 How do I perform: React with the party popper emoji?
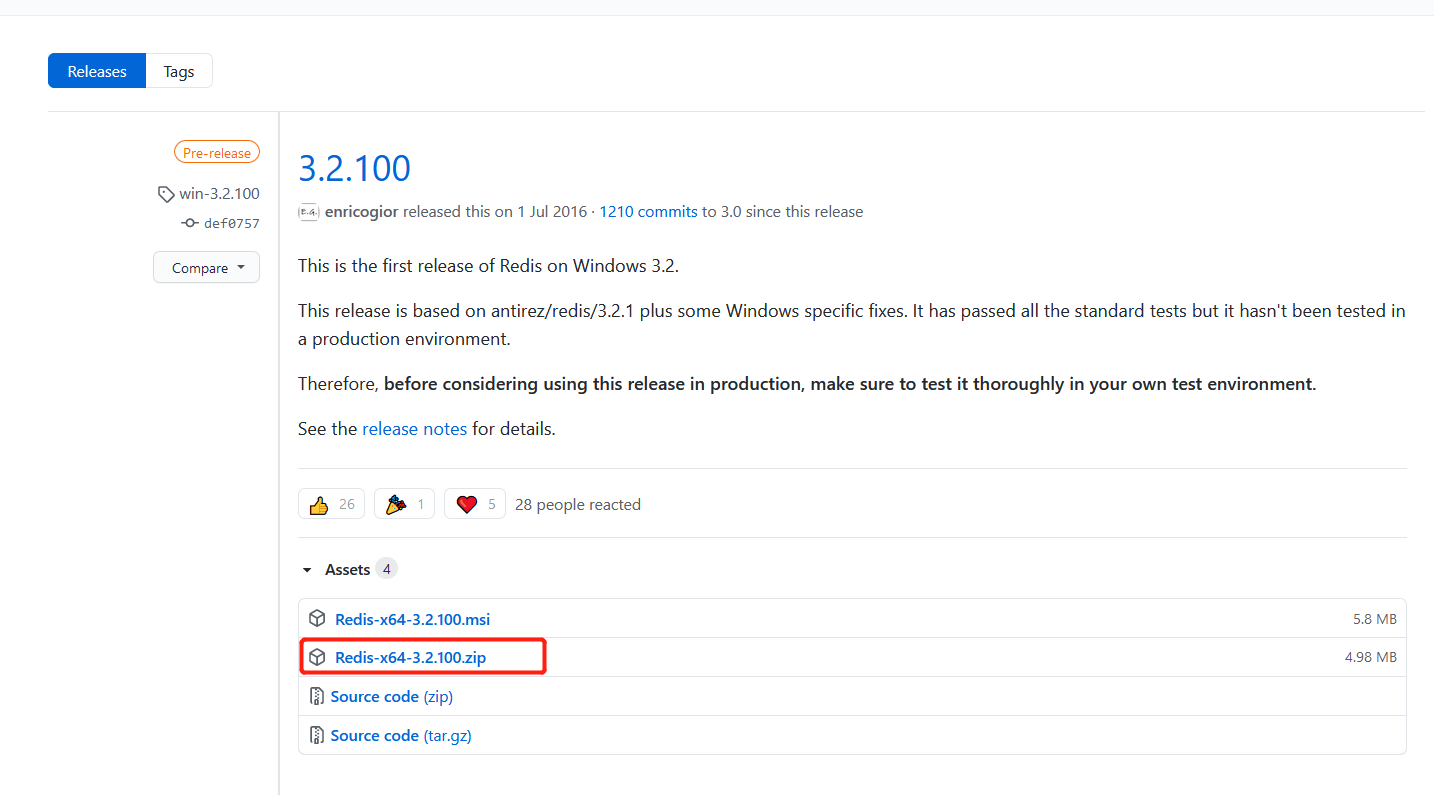(x=404, y=504)
